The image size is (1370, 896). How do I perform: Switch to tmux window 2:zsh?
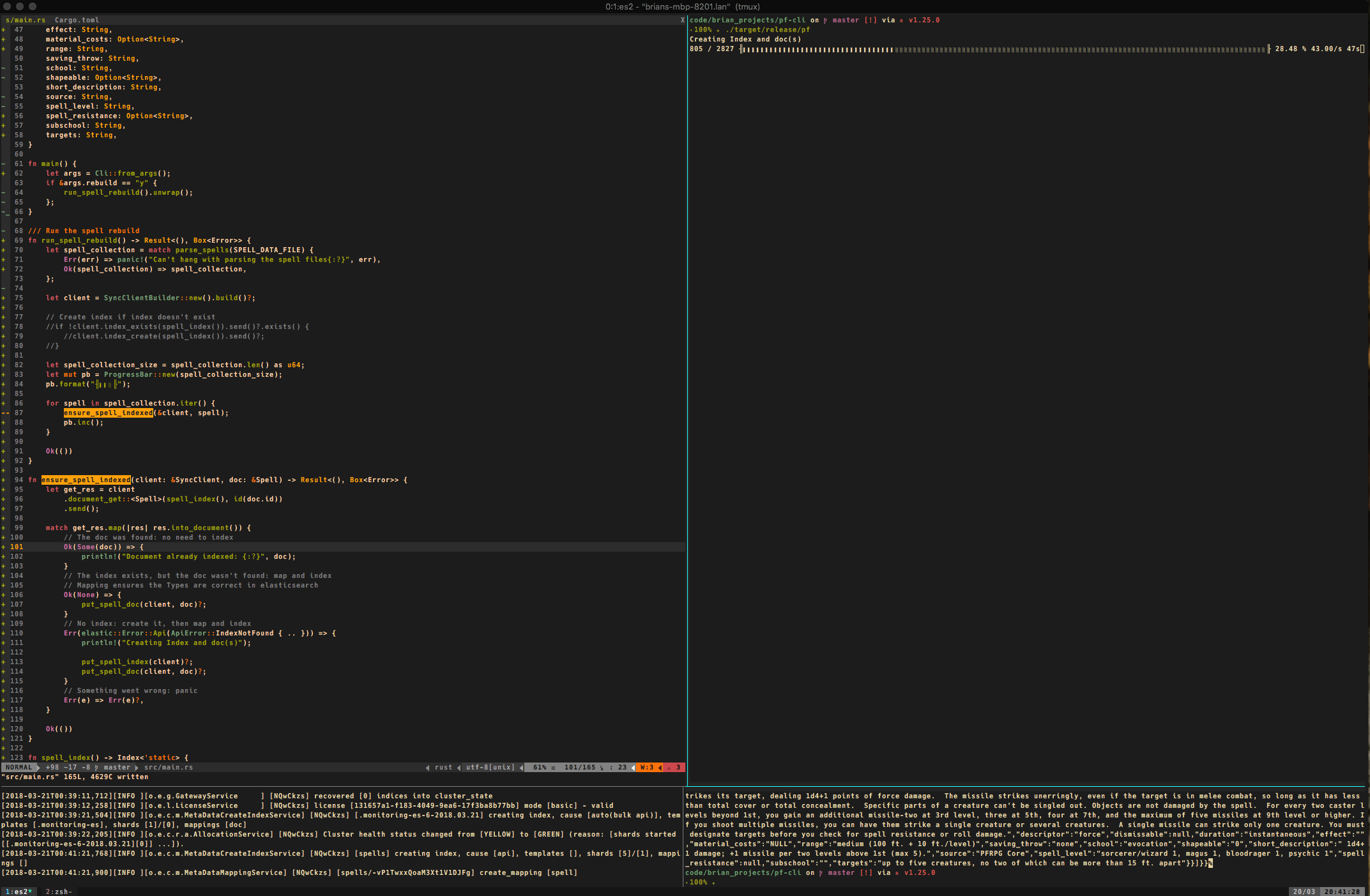pos(60,890)
